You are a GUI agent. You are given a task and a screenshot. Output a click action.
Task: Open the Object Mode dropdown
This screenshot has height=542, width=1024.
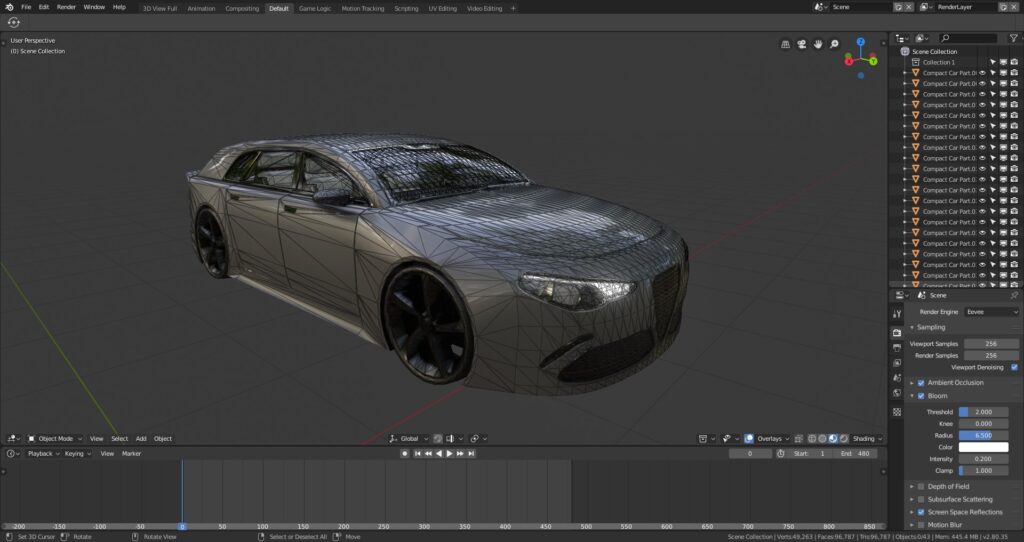click(55, 439)
